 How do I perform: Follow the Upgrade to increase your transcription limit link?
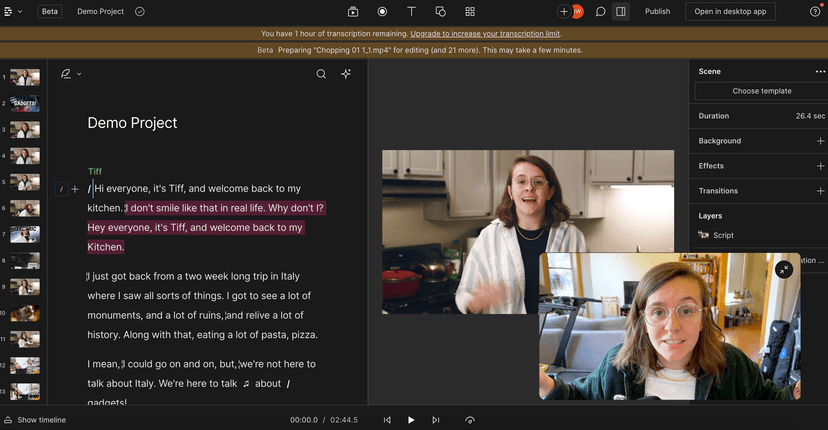(x=485, y=34)
